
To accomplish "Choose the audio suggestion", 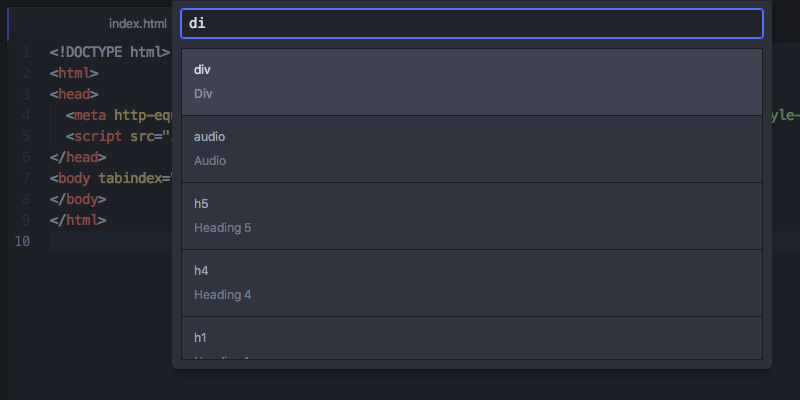I will (471, 148).
